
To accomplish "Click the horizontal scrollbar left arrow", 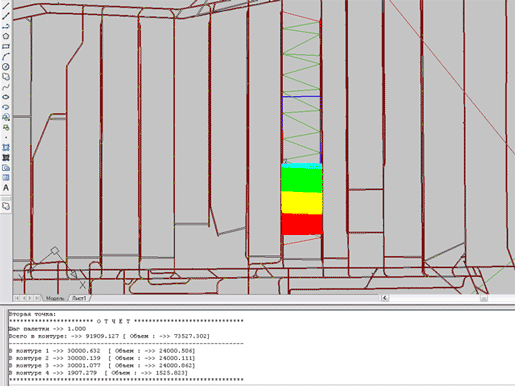I will click(x=385, y=298).
